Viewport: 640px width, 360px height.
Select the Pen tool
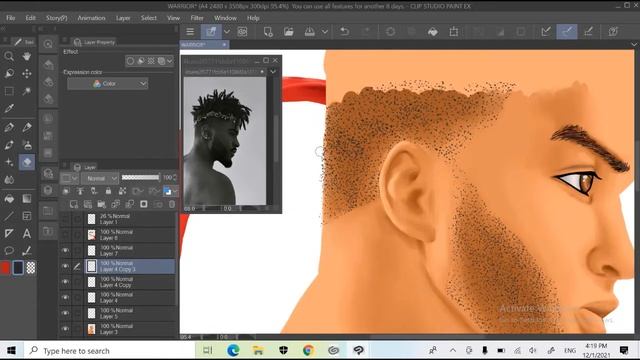(x=9, y=127)
